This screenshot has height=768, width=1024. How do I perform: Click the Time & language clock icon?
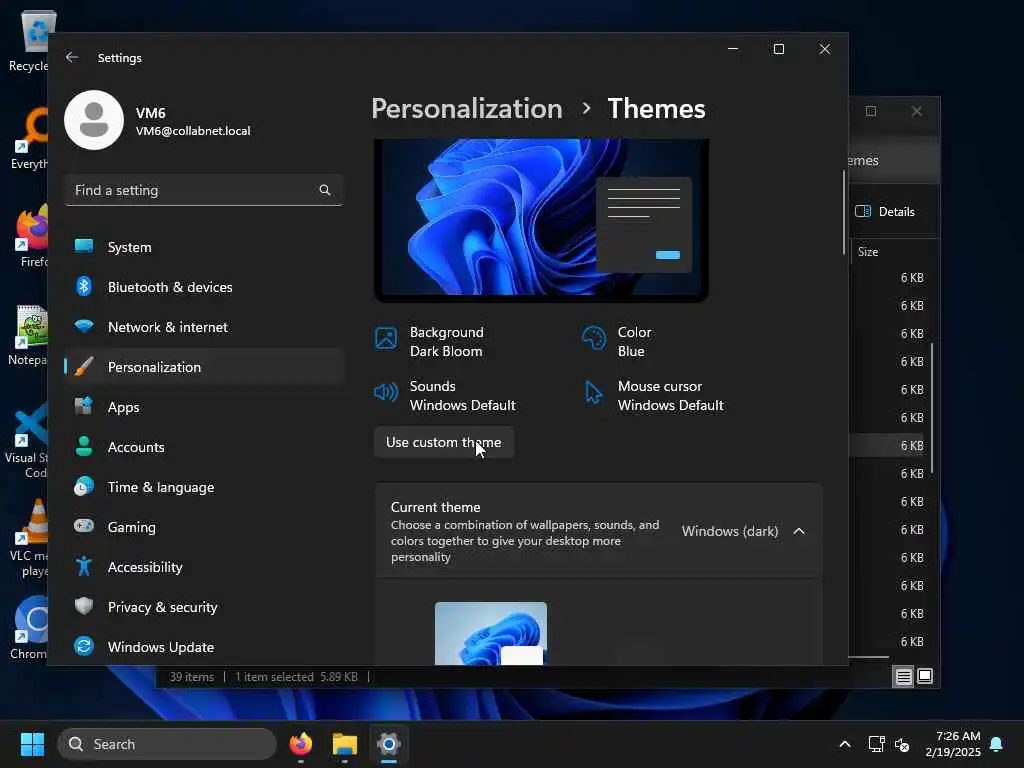(x=84, y=487)
